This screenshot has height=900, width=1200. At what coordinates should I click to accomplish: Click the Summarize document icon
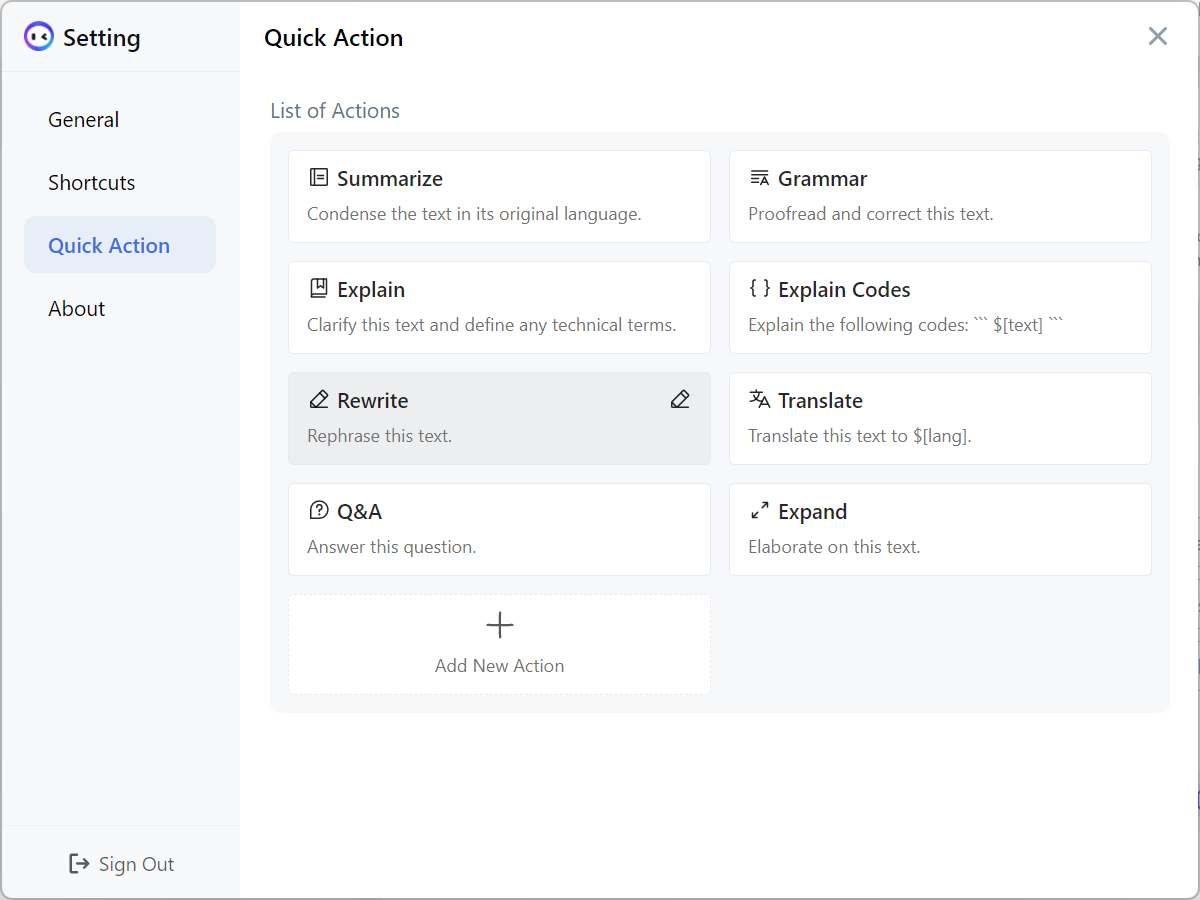click(318, 178)
